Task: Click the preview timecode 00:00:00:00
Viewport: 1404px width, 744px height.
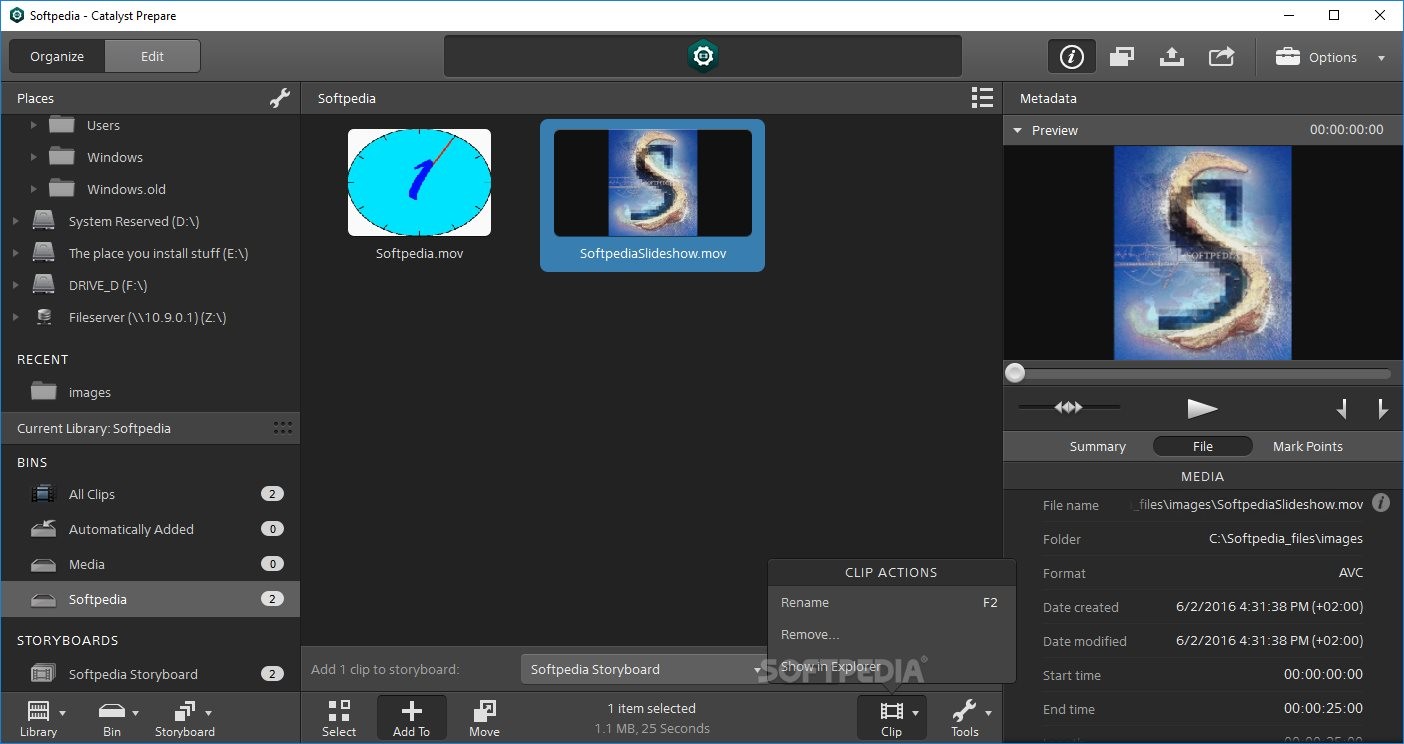Action: coord(1346,130)
